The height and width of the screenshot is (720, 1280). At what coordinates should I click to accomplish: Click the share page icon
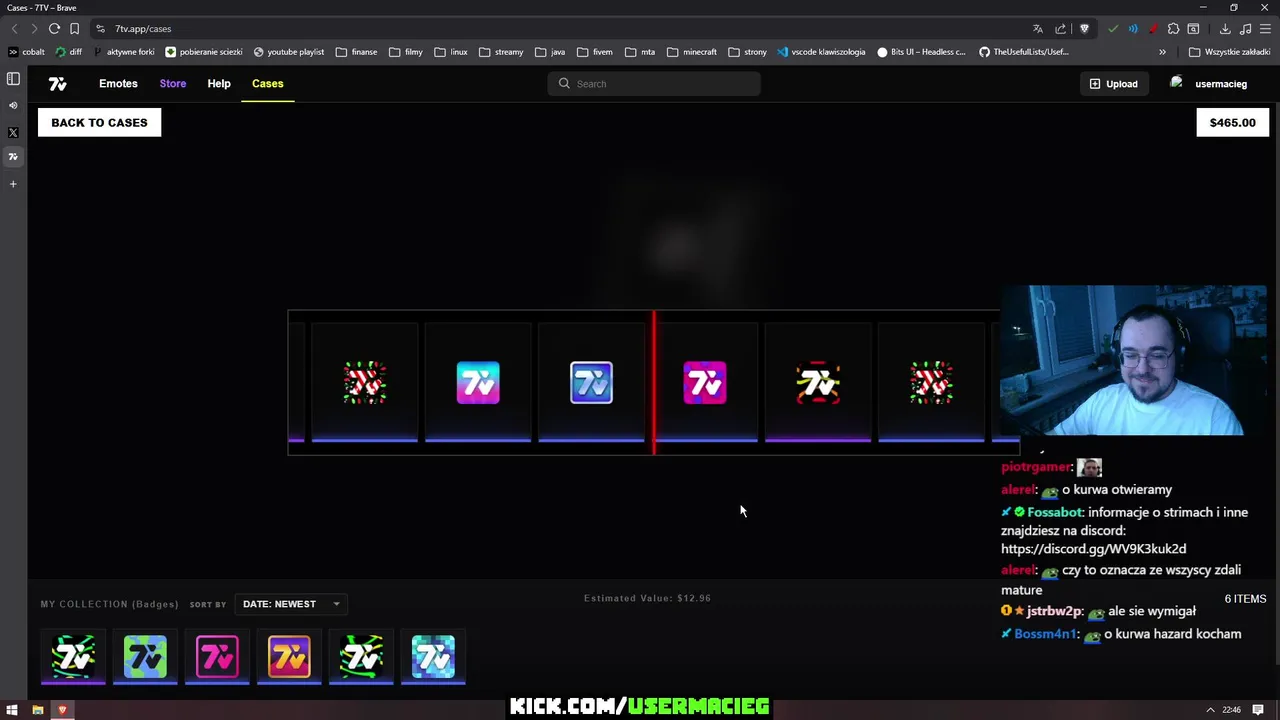(1061, 29)
